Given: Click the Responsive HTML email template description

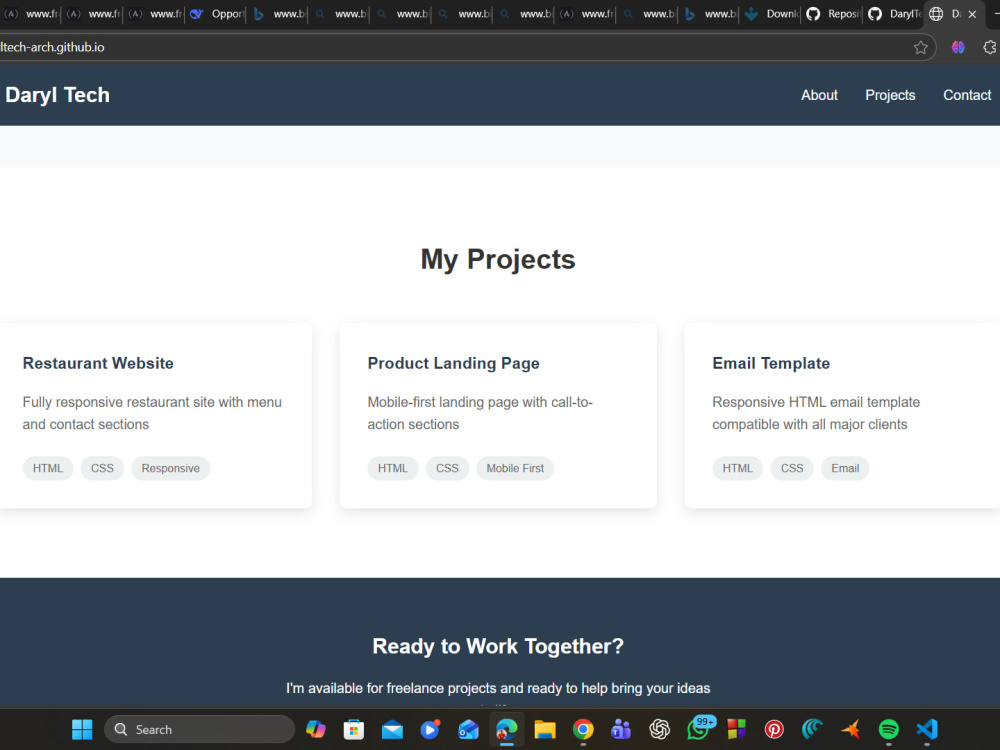Looking at the screenshot, I should click(816, 413).
